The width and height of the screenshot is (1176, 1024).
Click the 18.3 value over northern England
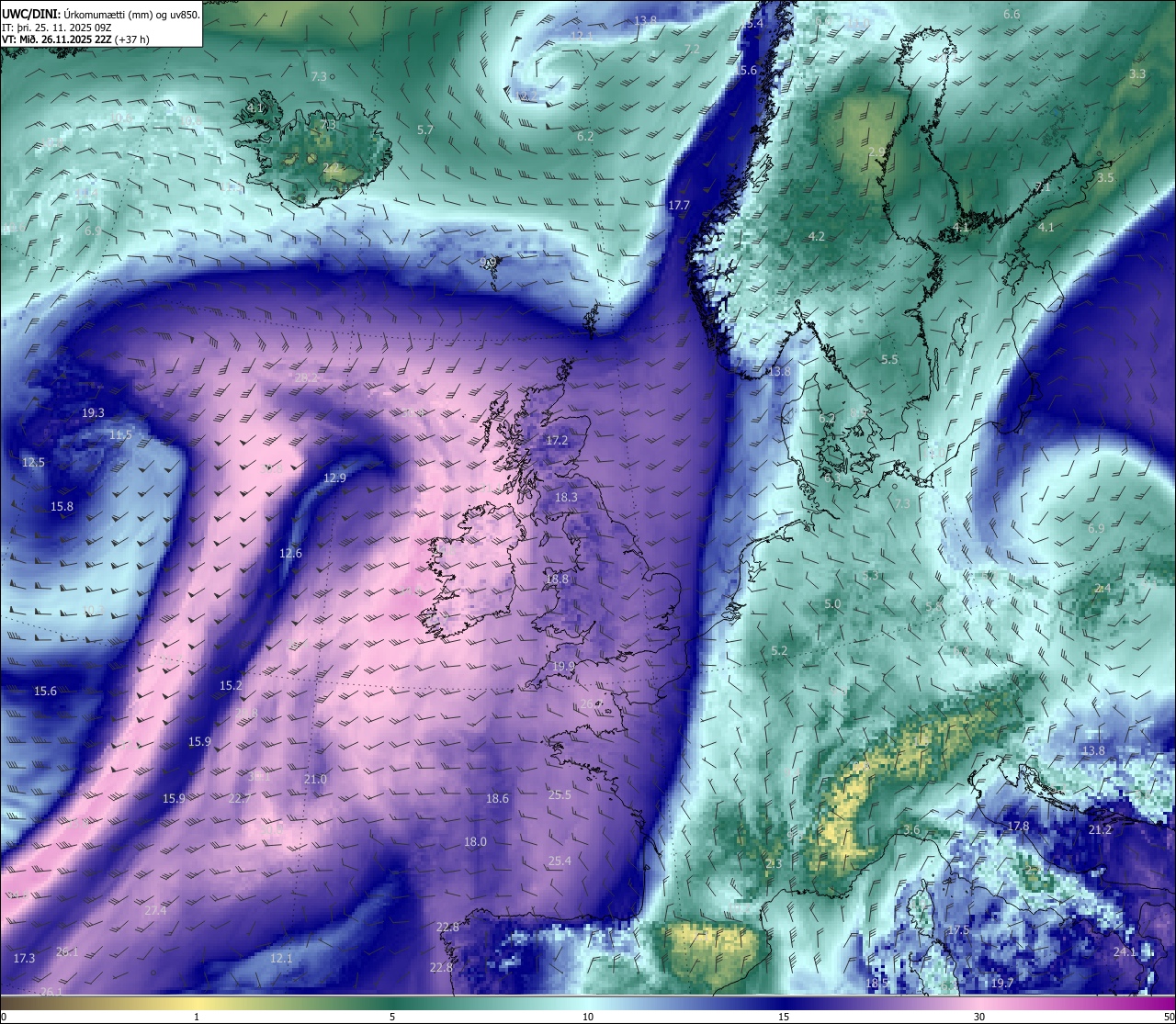tap(566, 498)
